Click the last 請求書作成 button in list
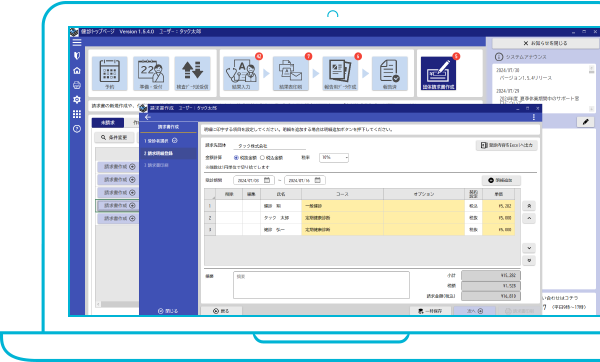Image resolution: width=600 pixels, height=362 pixels. (x=117, y=219)
